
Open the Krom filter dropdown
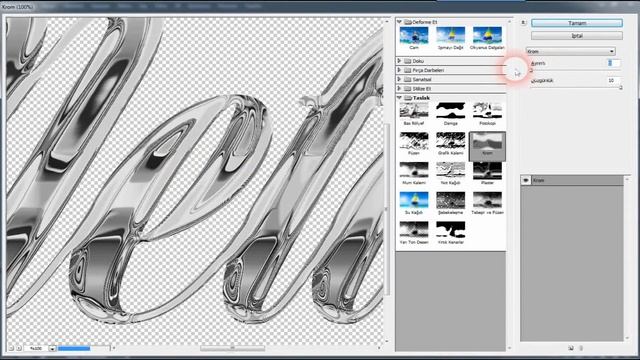pos(571,51)
